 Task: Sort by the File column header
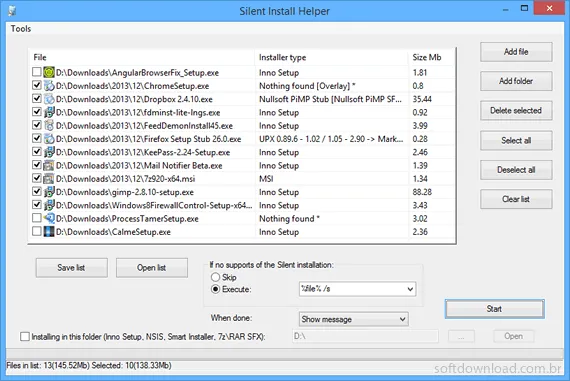(x=142, y=57)
